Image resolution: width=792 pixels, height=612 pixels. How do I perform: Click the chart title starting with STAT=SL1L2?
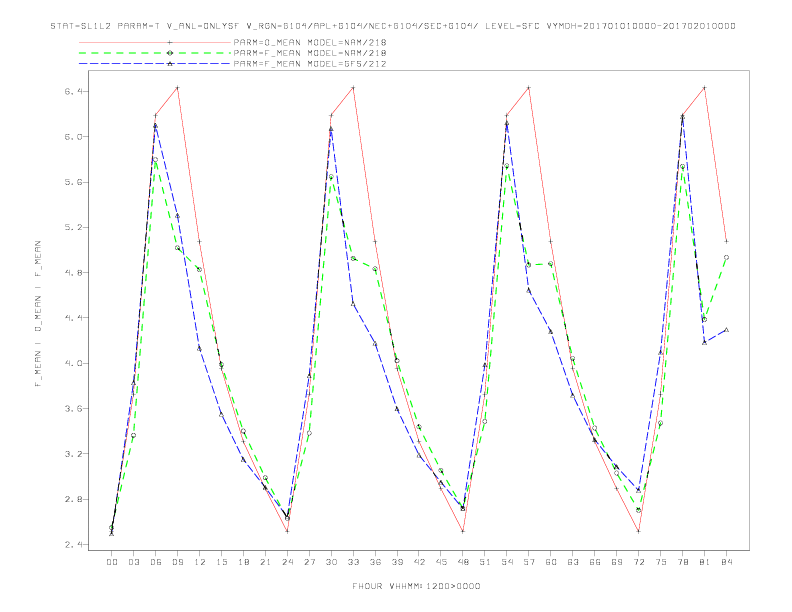pos(393,26)
